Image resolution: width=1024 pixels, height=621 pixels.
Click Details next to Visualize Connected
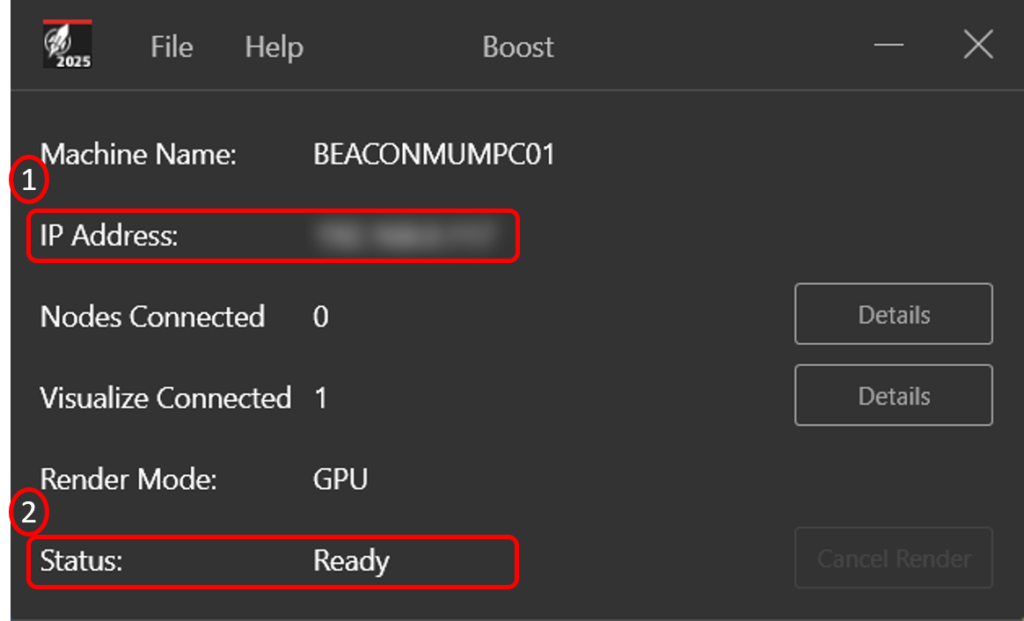pos(893,395)
